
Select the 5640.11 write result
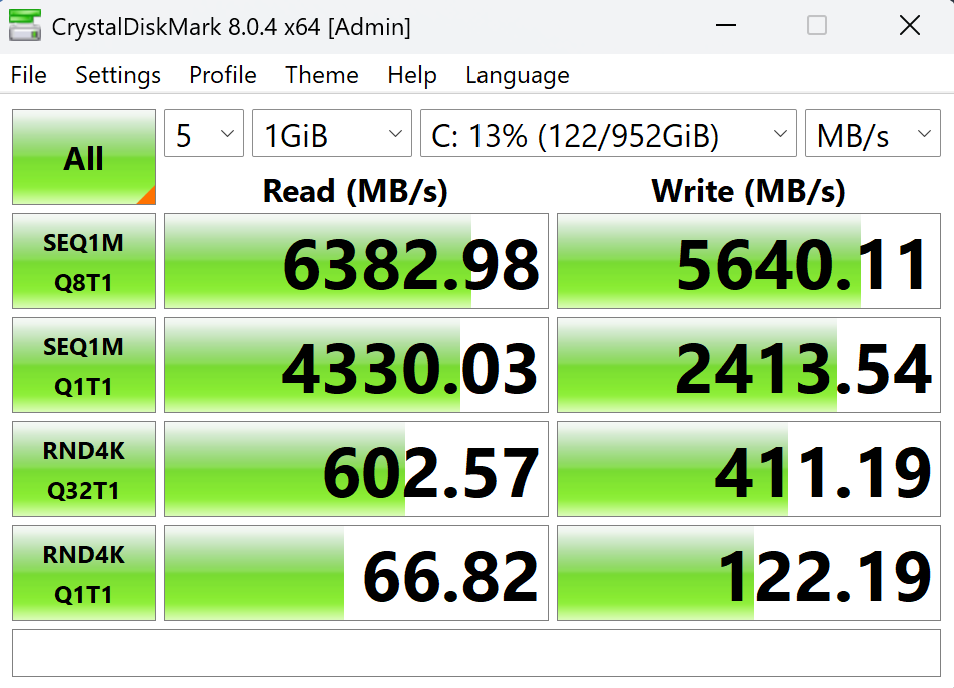tap(749, 261)
